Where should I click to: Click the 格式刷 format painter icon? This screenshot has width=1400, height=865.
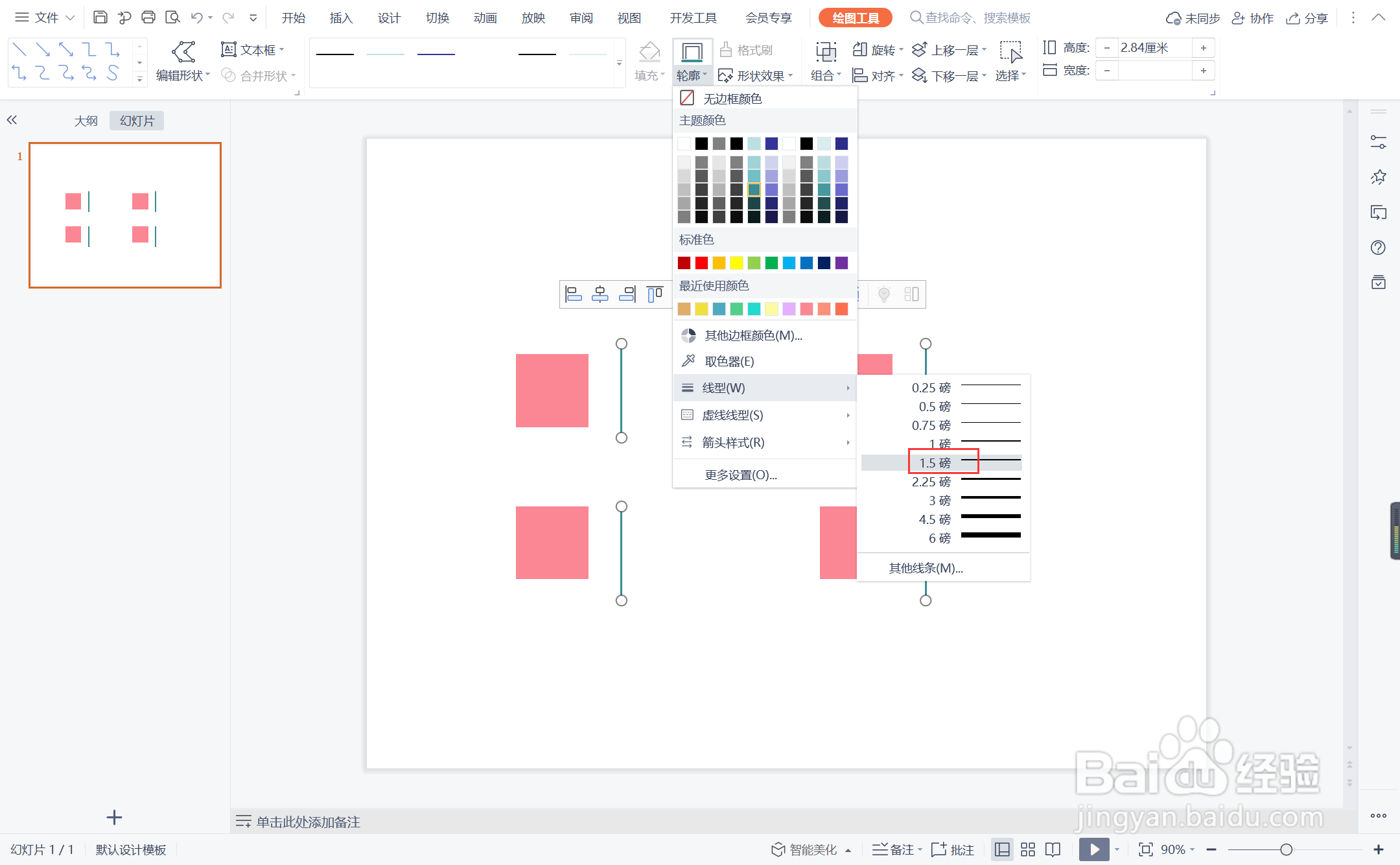(x=727, y=50)
